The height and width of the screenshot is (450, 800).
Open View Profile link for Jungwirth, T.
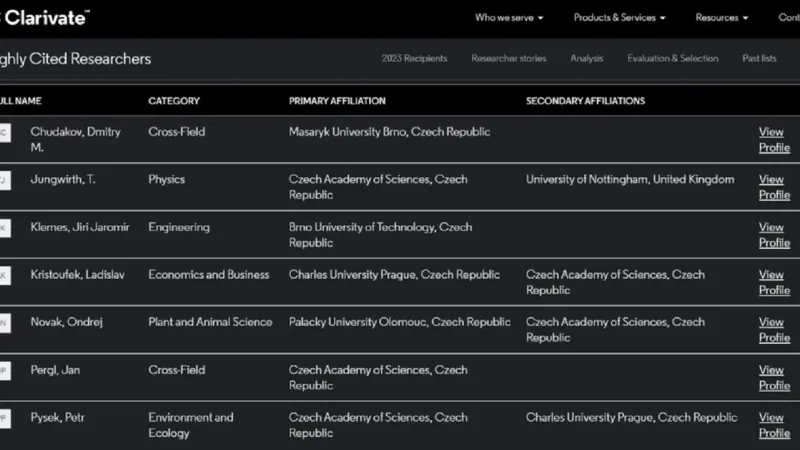773,187
